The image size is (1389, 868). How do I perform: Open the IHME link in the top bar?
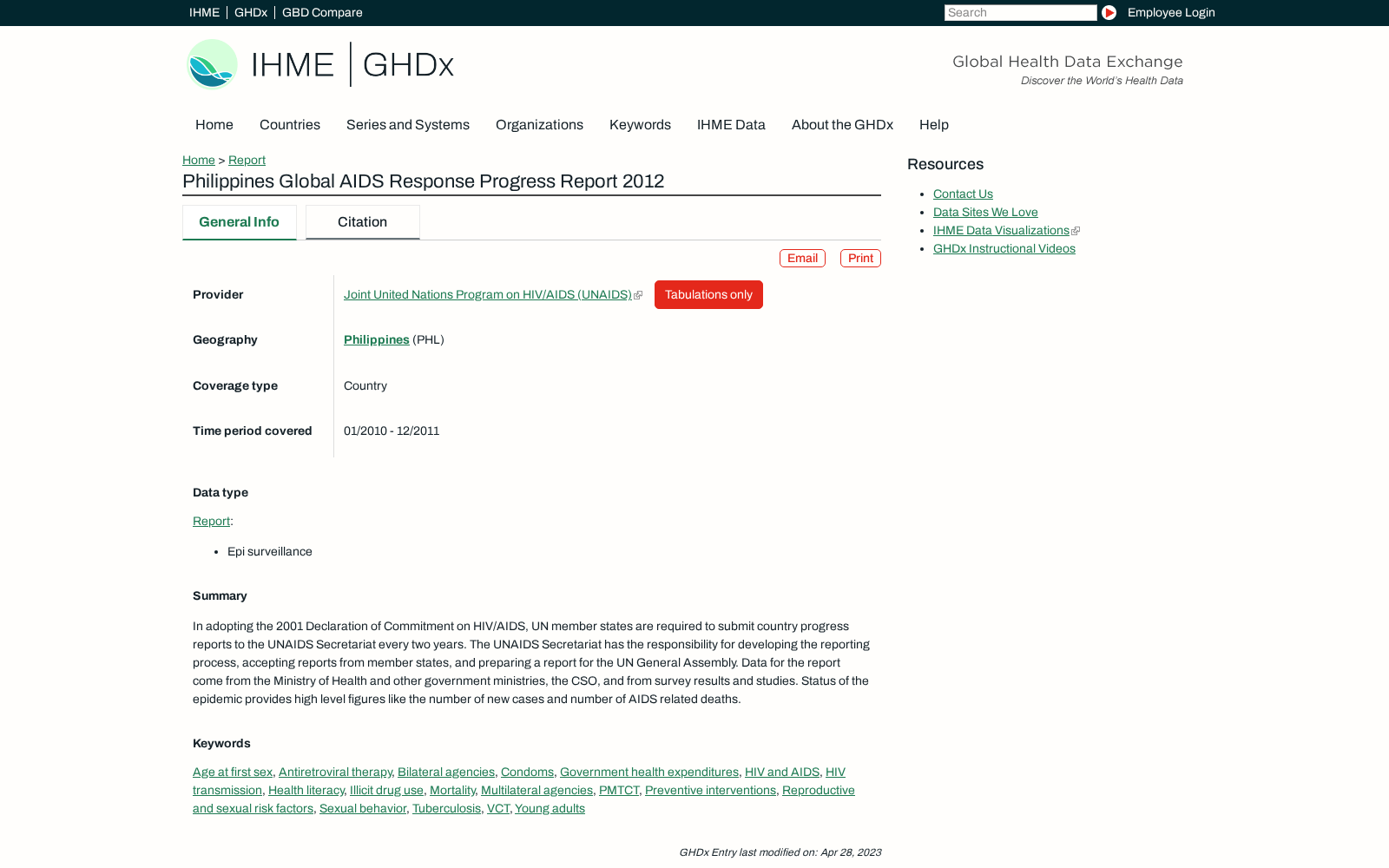(x=204, y=12)
